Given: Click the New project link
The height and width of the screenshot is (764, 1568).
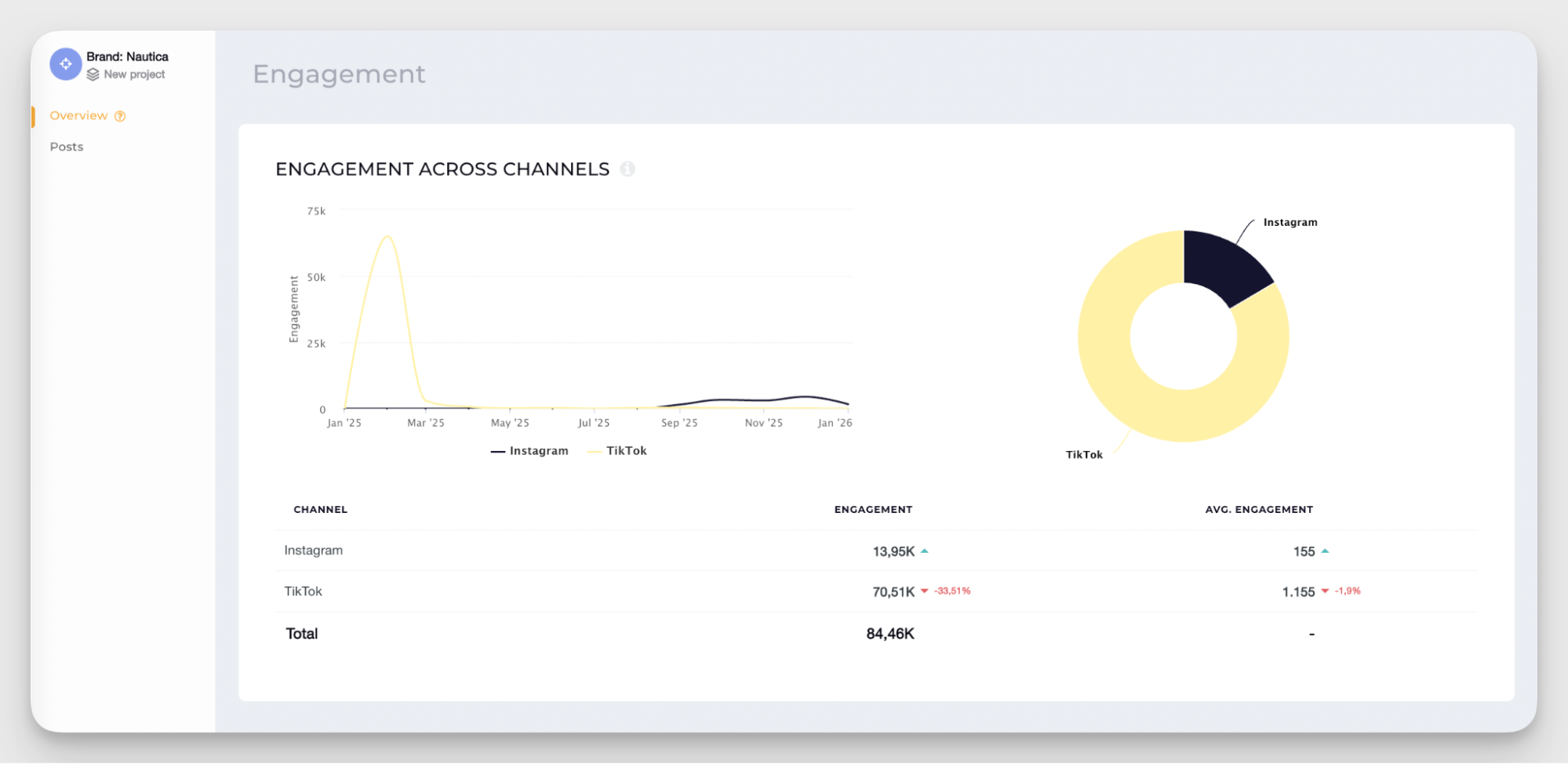Looking at the screenshot, I should 134,74.
